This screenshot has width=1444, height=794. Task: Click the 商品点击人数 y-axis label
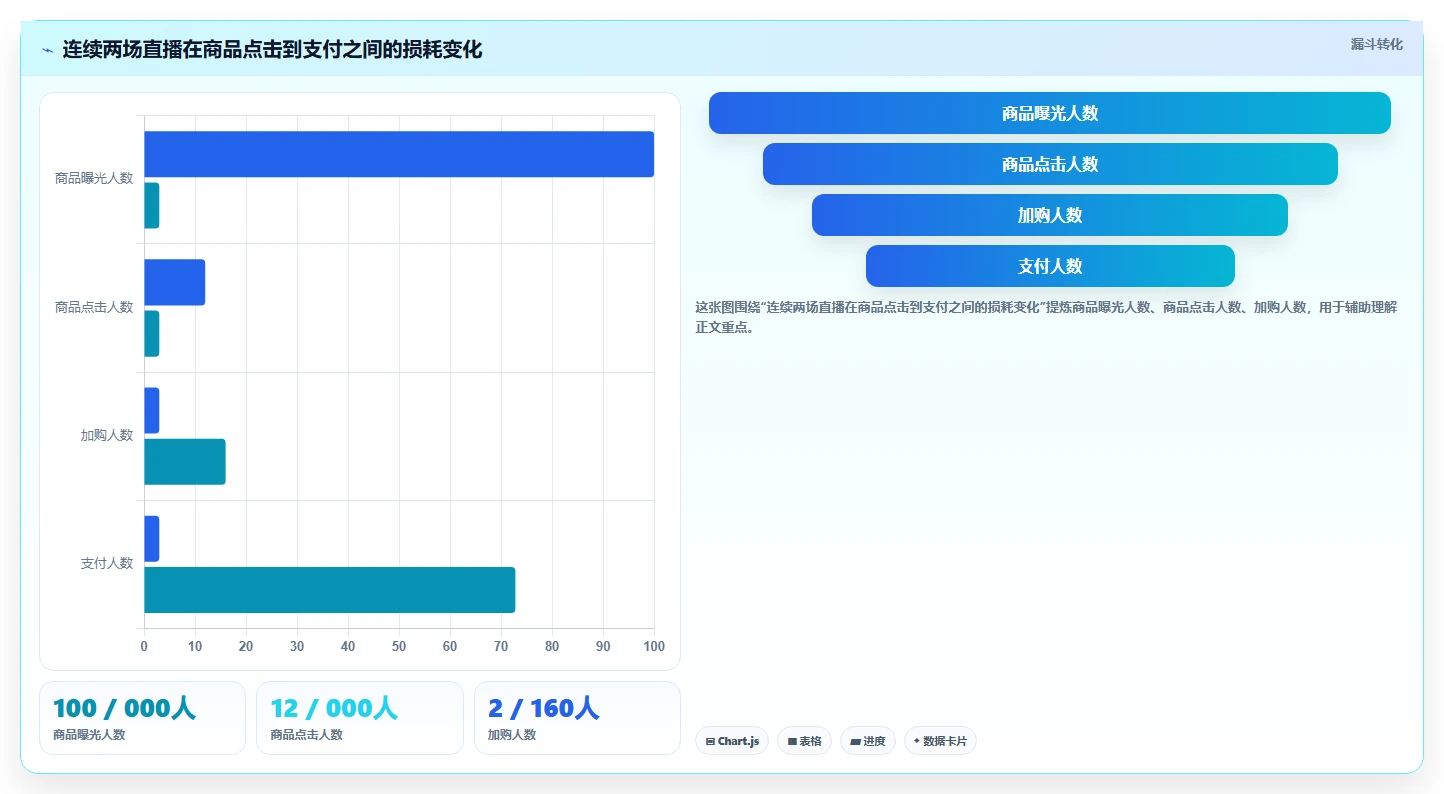[x=94, y=307]
